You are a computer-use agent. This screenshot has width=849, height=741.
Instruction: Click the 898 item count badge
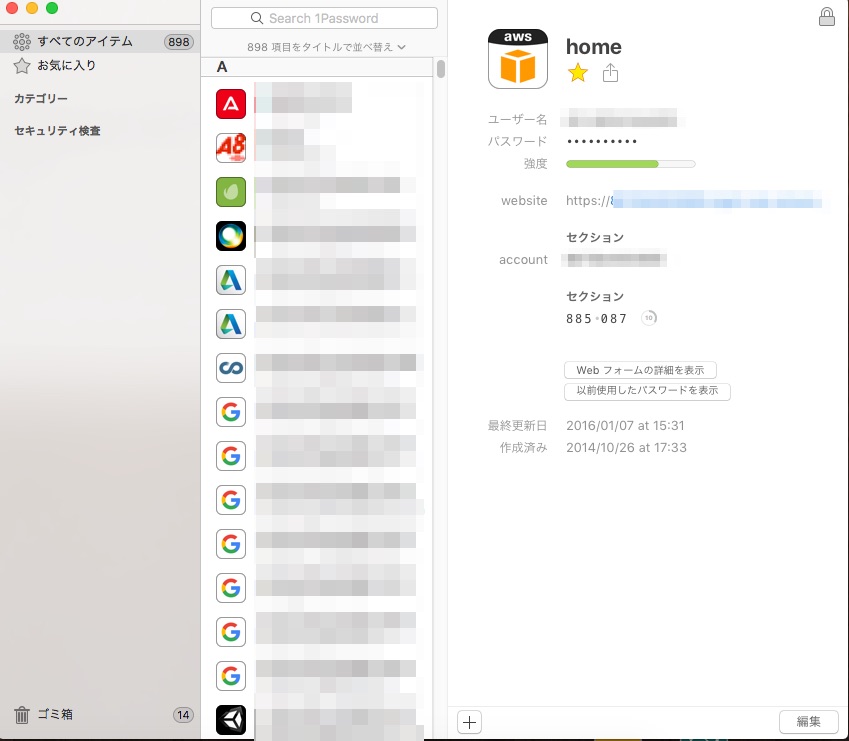coord(179,42)
